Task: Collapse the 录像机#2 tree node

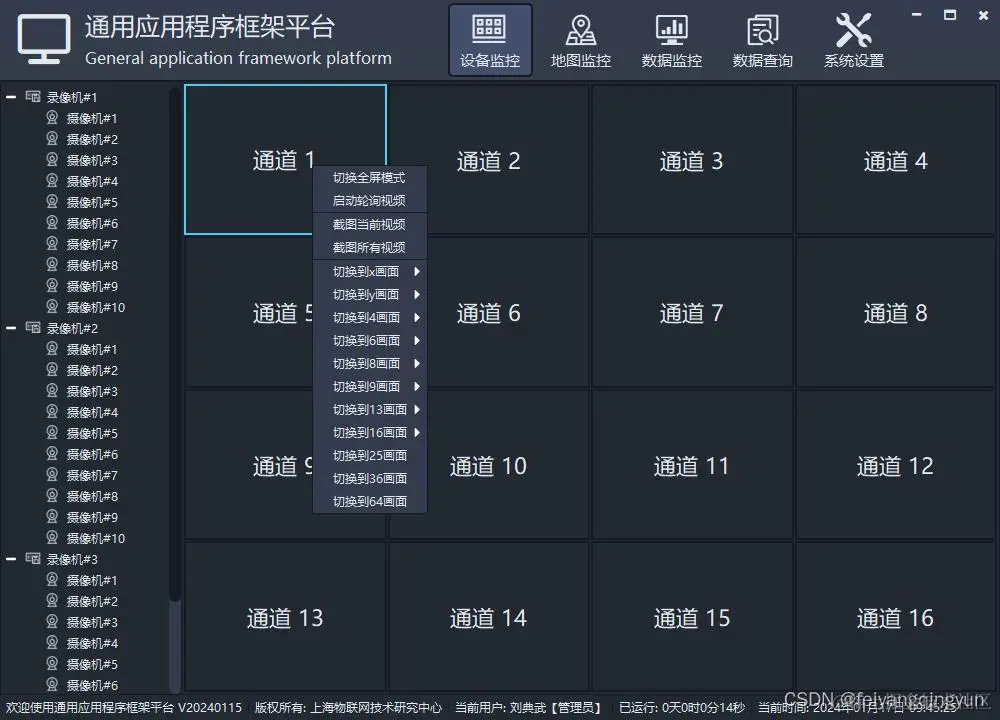Action: coord(9,328)
